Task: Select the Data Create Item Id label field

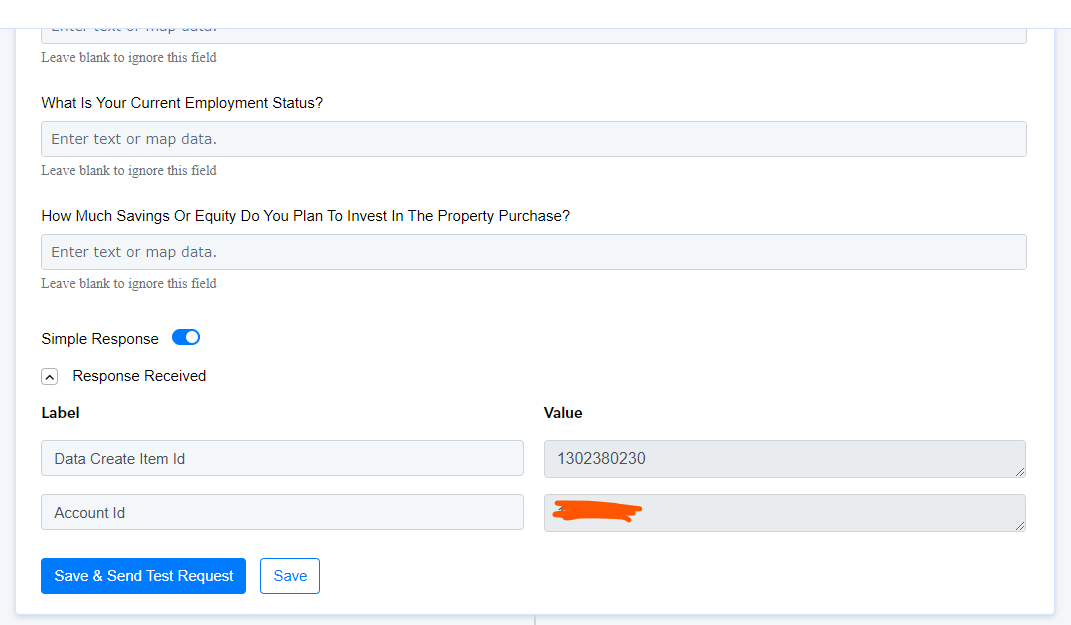Action: pyautogui.click(x=282, y=458)
